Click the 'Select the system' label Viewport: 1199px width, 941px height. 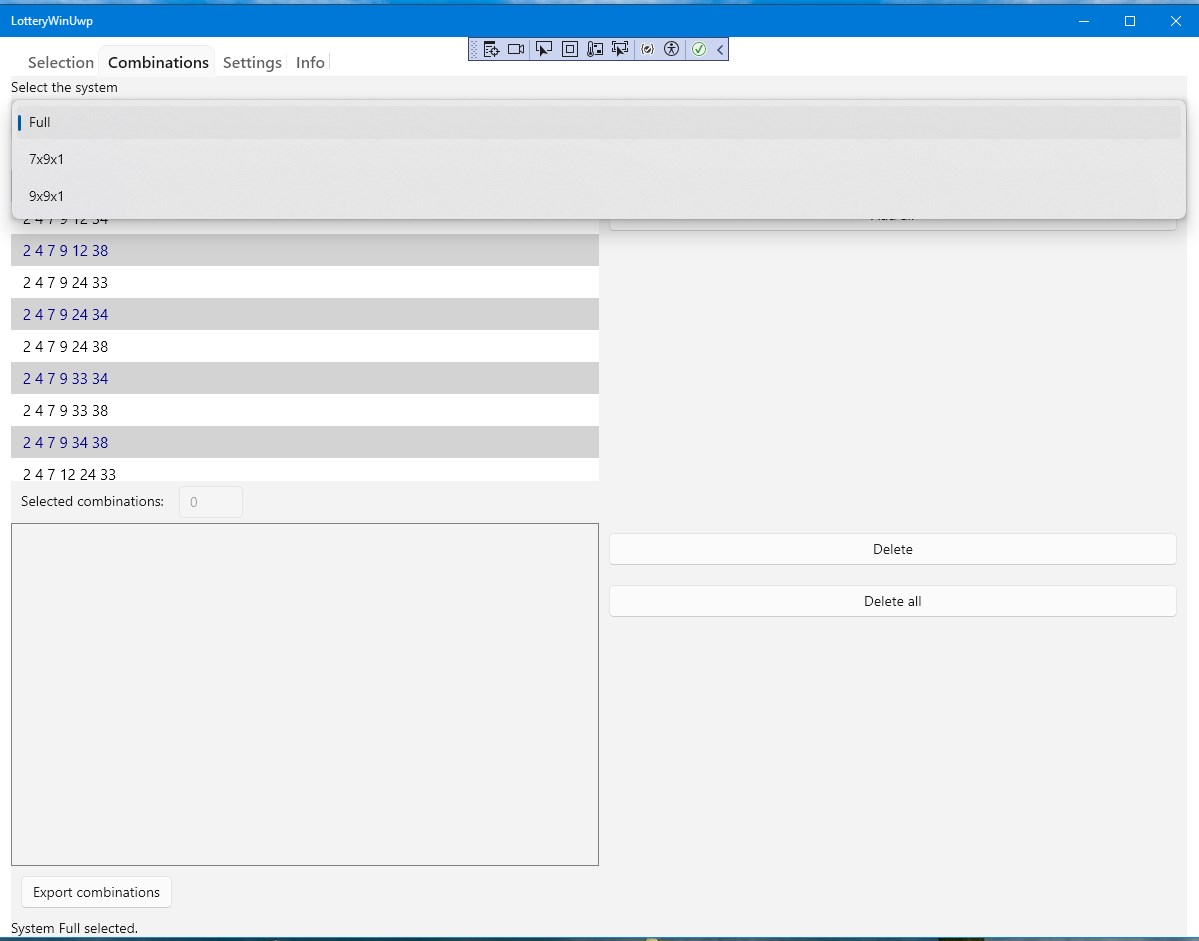click(64, 87)
